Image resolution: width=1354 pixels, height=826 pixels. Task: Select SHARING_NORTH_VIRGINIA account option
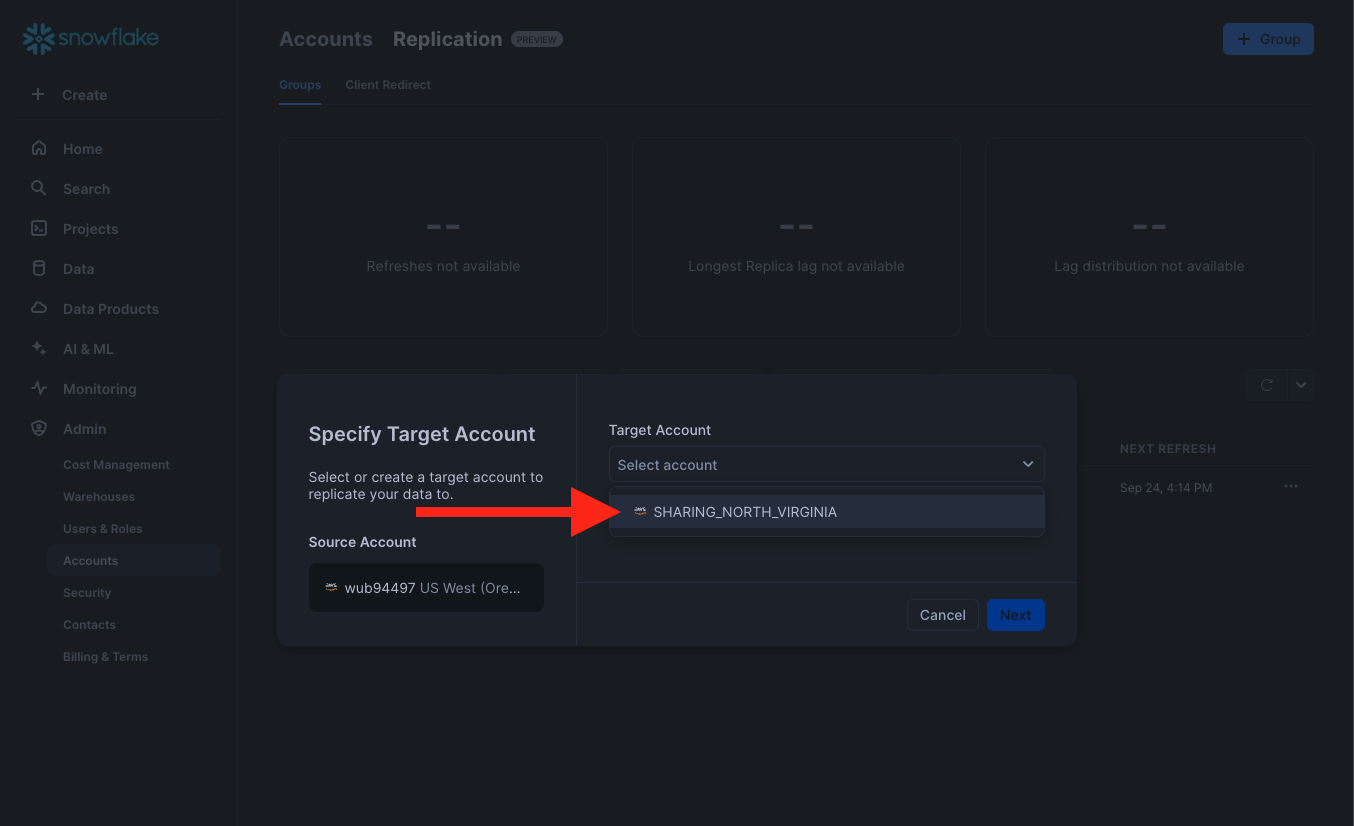744,512
